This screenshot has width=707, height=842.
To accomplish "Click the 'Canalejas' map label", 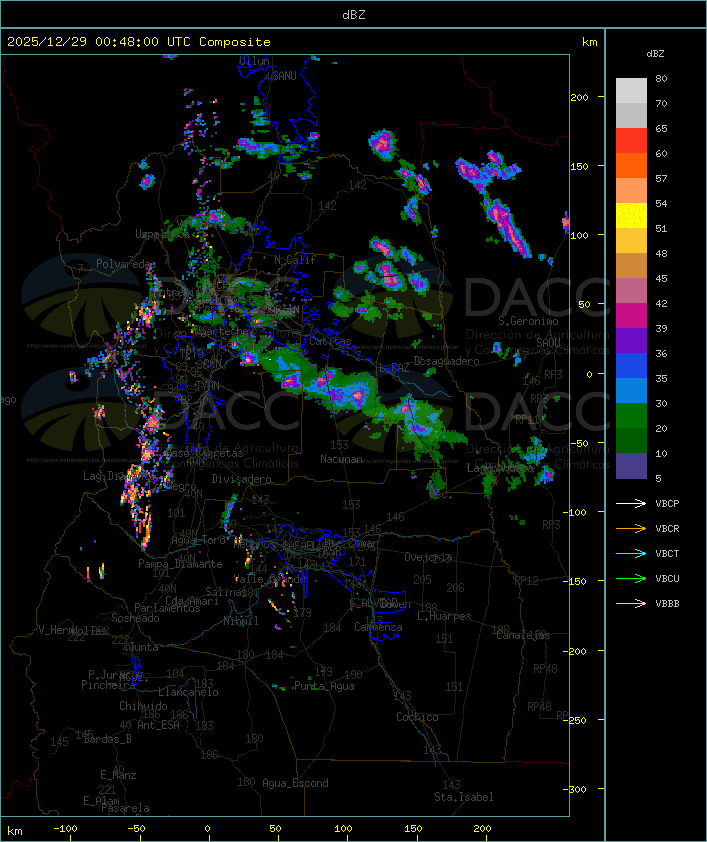I will [523, 635].
